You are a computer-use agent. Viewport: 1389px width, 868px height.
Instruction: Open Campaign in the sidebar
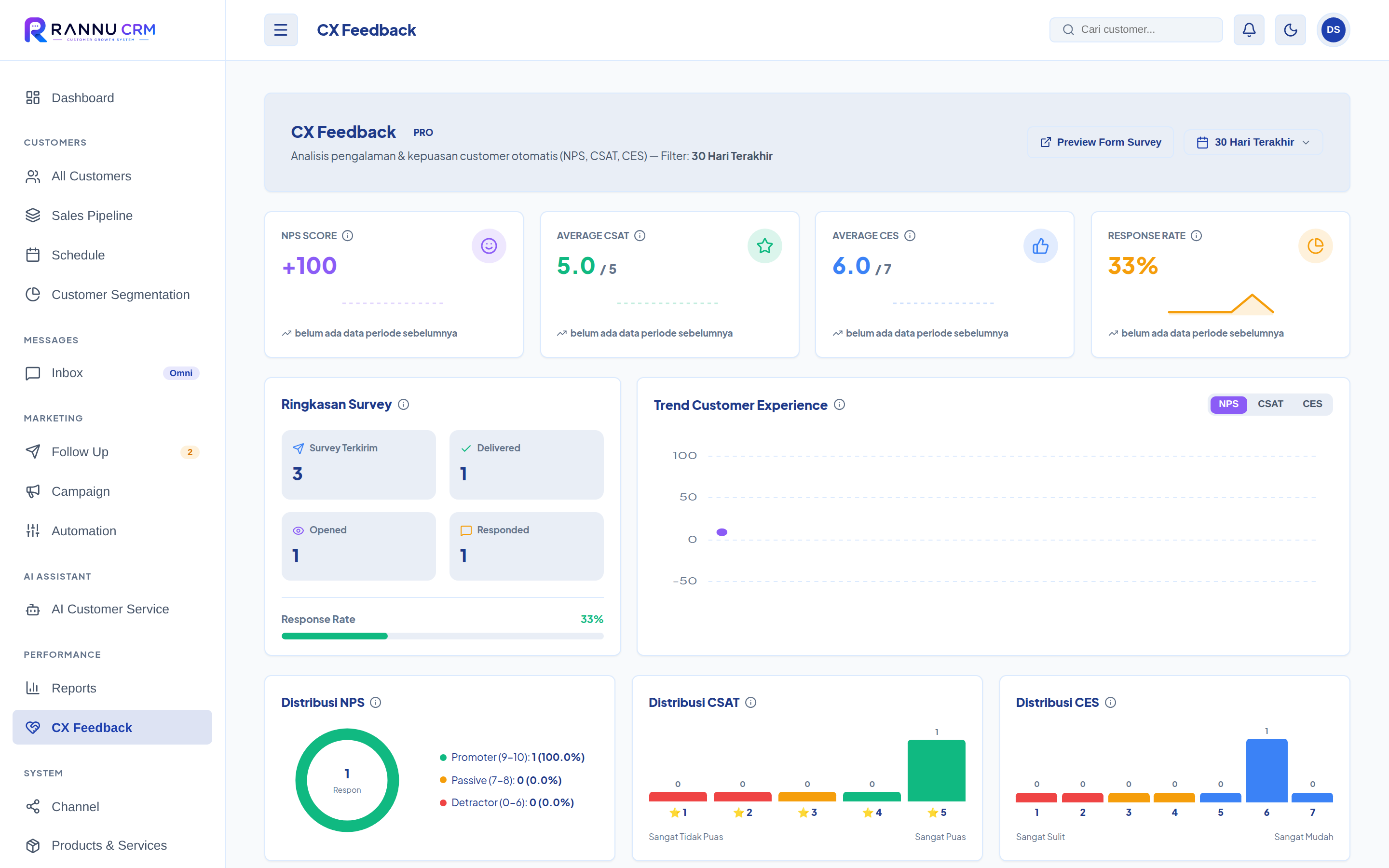tap(112, 492)
